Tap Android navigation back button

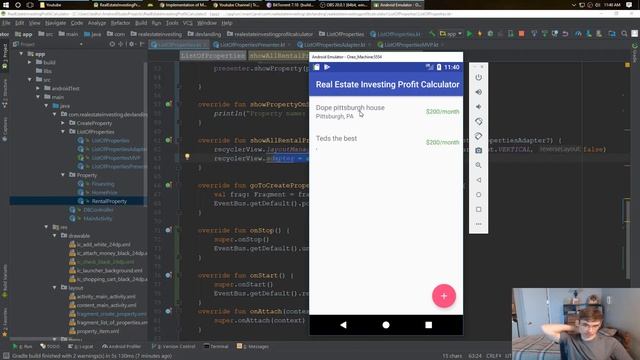coord(343,325)
